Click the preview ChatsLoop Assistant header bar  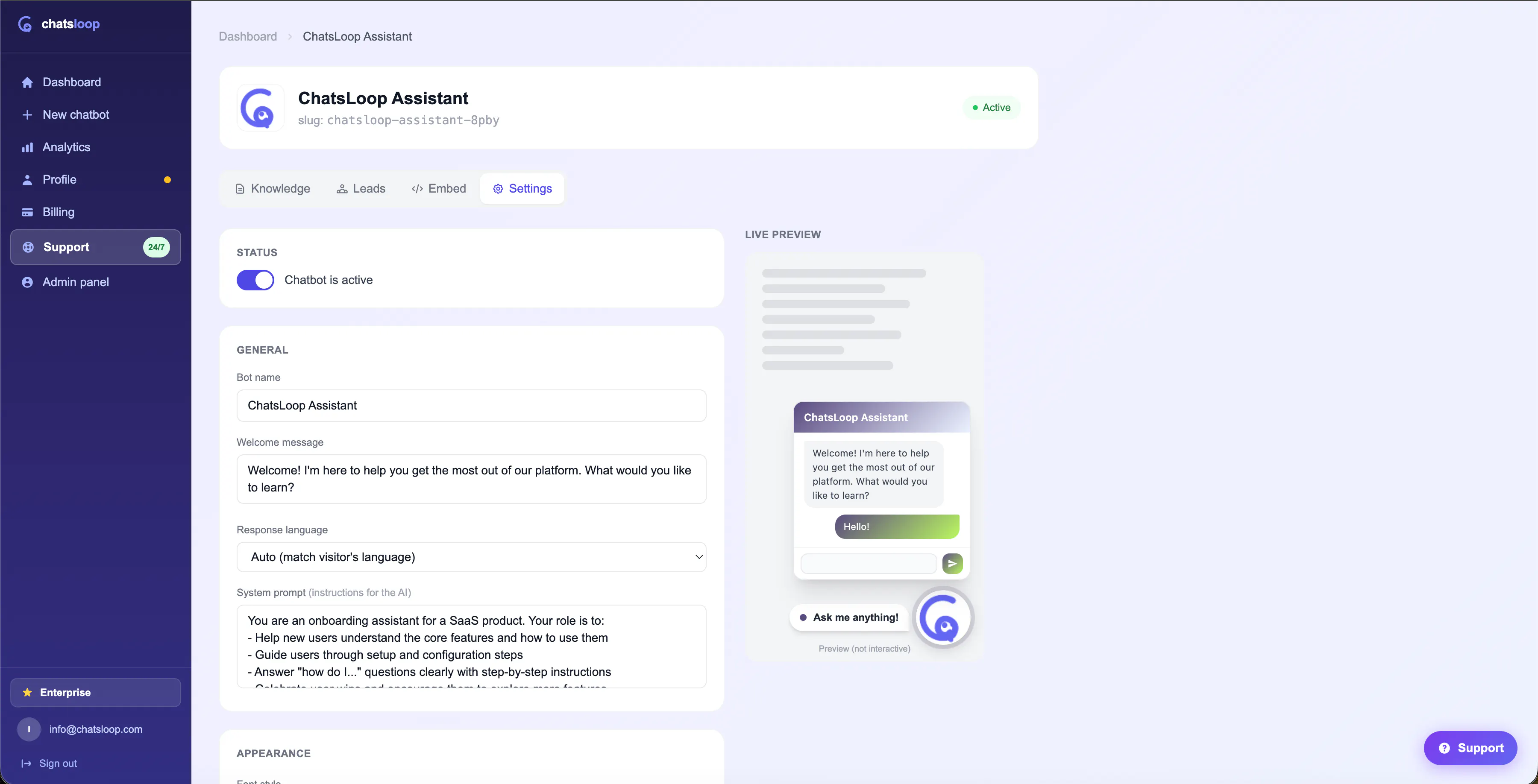[x=882, y=418]
